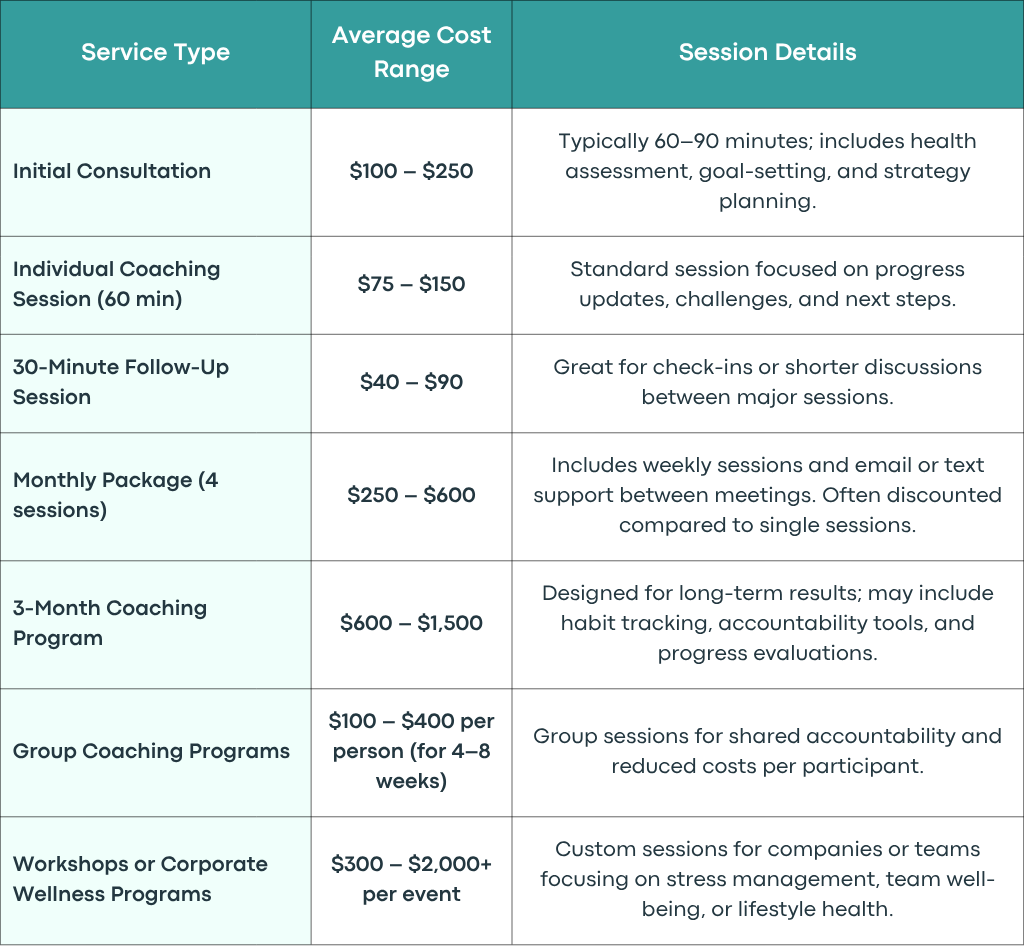Select the 30-Minute Follow-Up Session label

click(121, 382)
